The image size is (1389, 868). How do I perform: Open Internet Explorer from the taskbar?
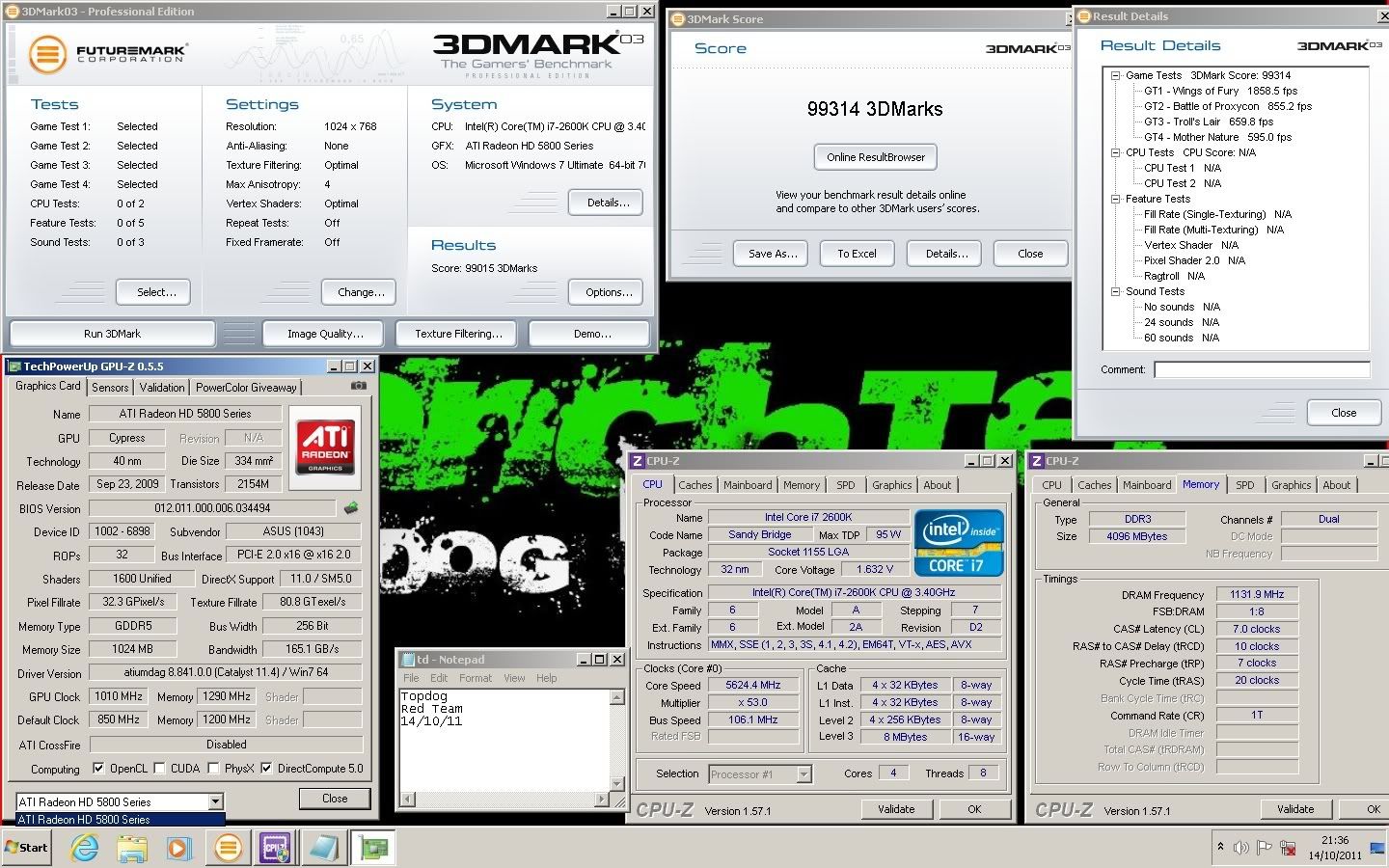(x=85, y=848)
